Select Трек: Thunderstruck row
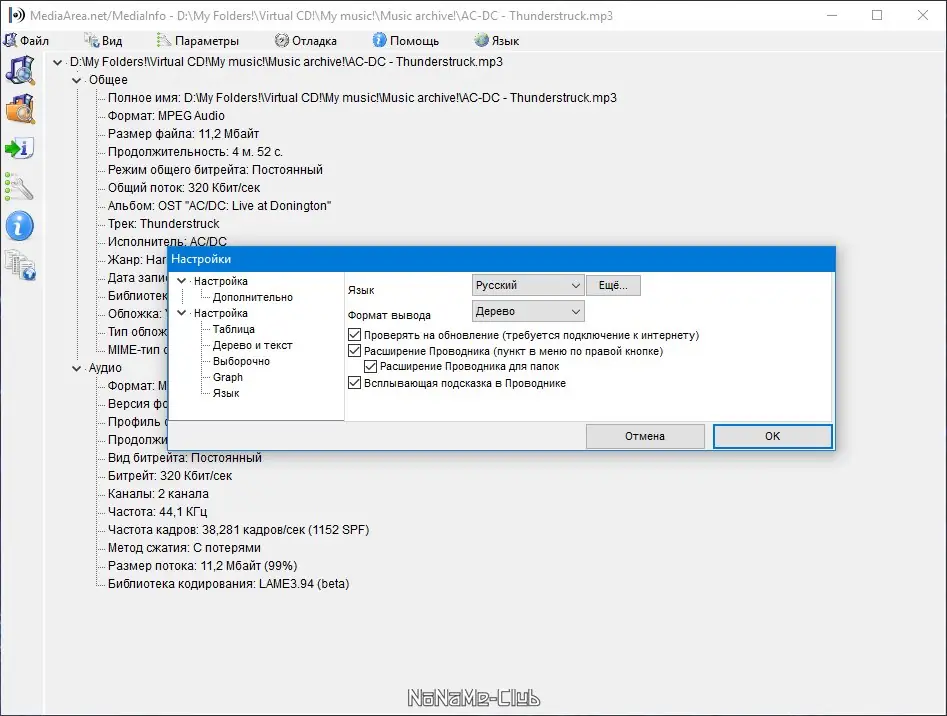 [x=164, y=223]
